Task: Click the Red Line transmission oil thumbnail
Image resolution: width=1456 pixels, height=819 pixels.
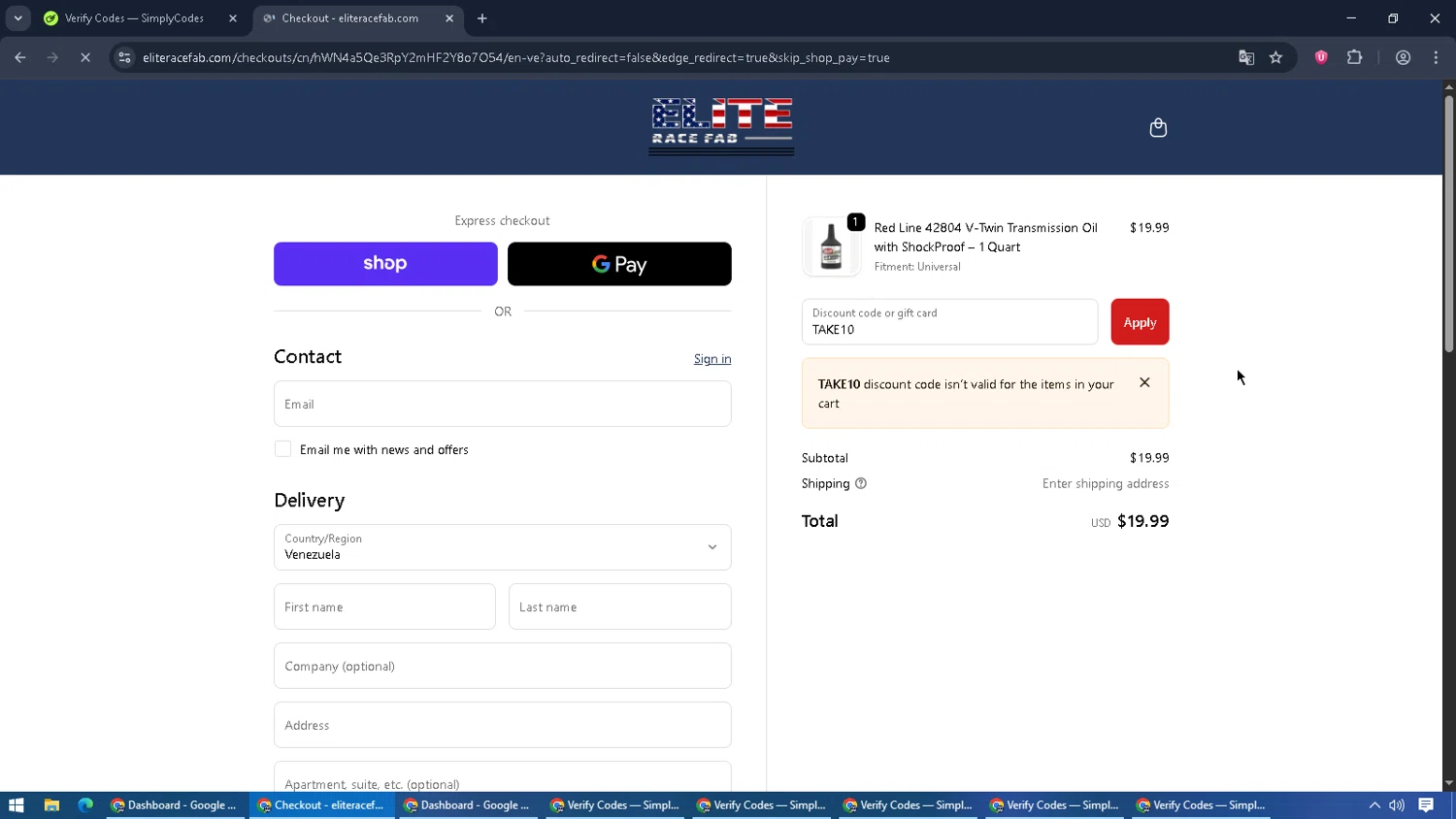Action: (831, 246)
